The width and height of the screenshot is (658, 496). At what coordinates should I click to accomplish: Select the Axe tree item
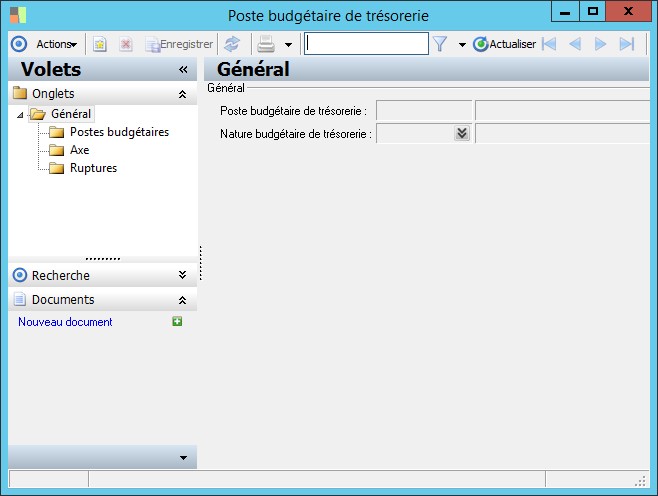tap(79, 150)
